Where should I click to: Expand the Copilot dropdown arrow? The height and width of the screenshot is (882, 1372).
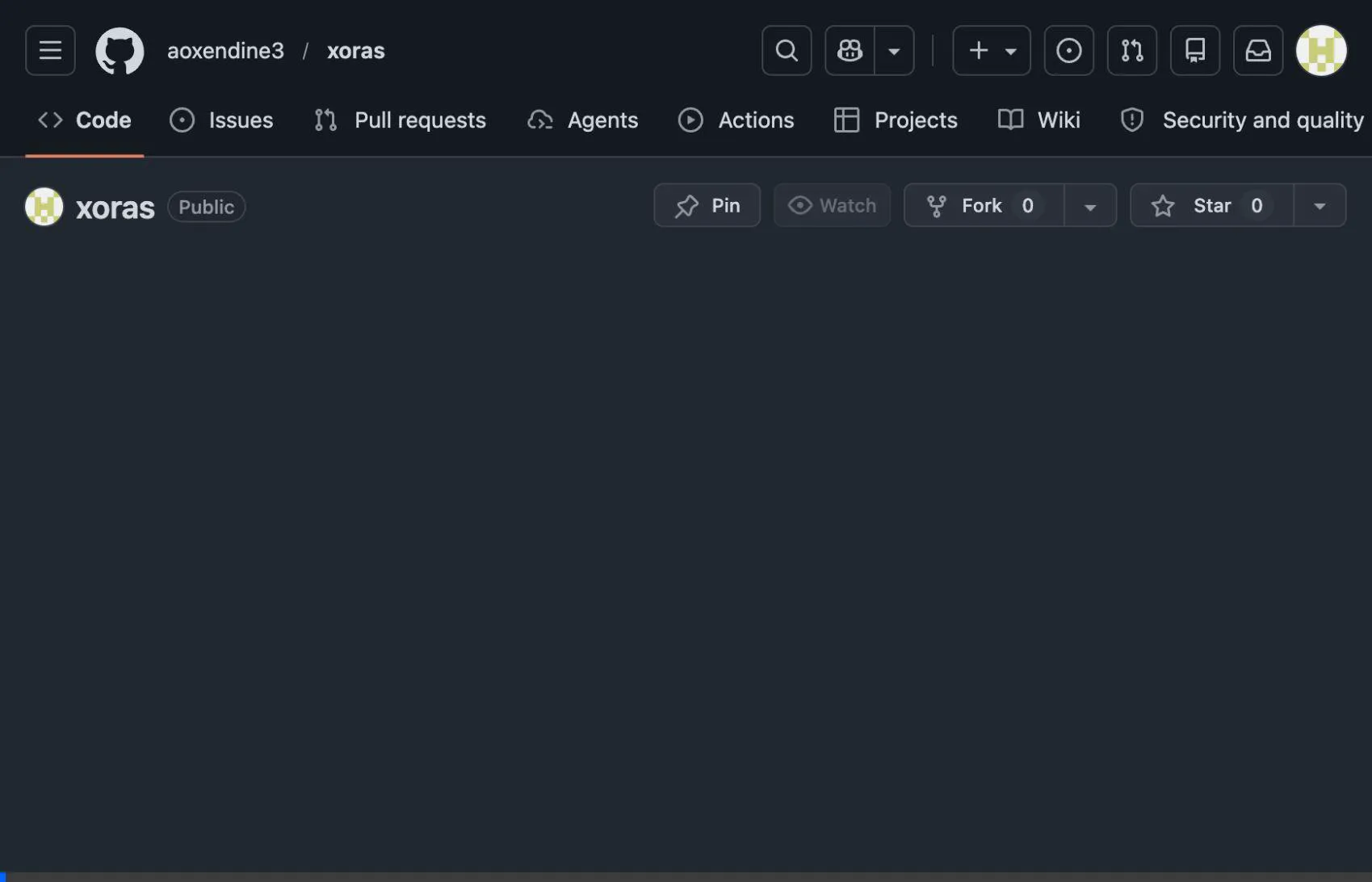[x=894, y=50]
